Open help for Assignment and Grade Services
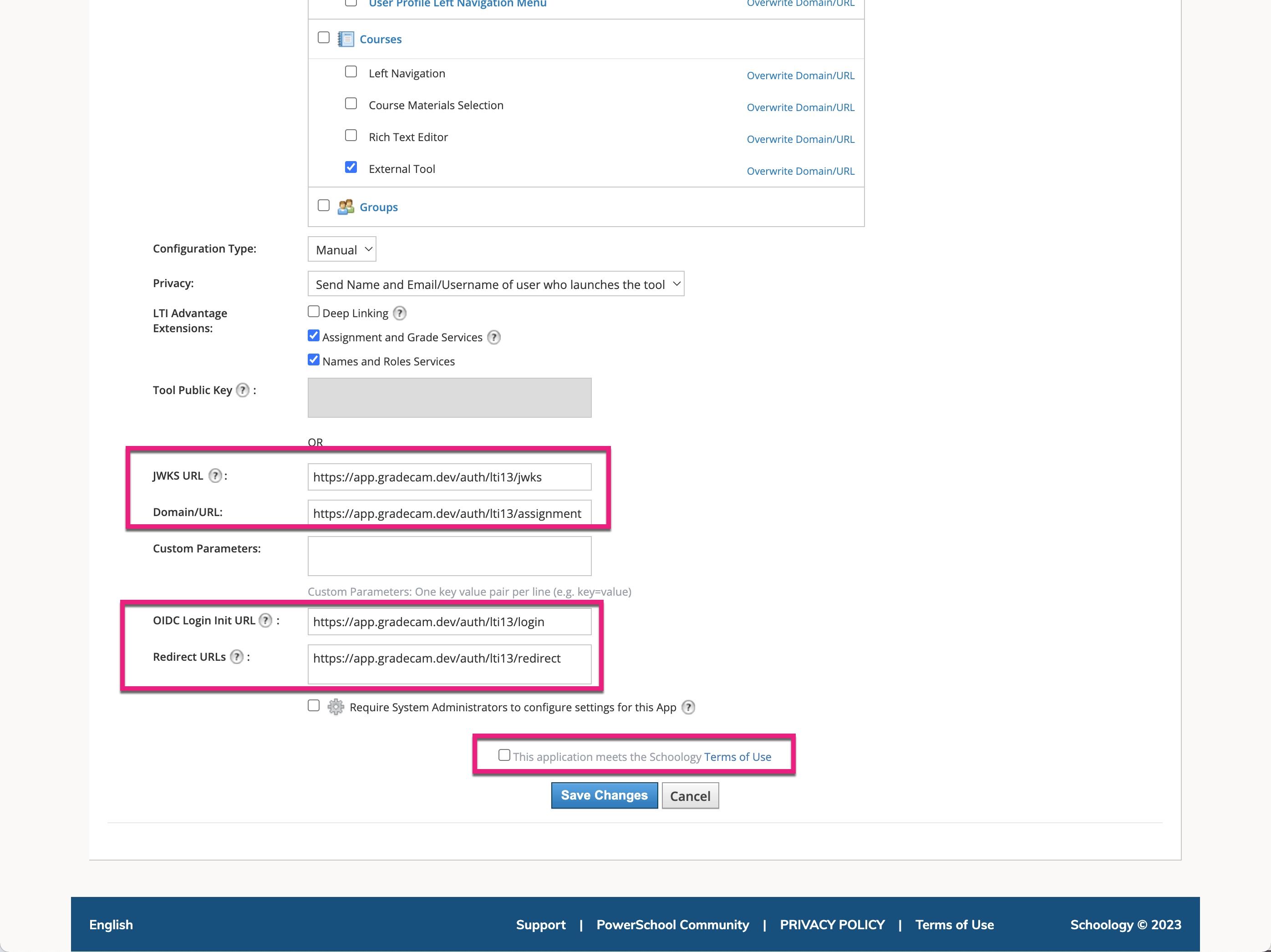This screenshot has width=1271, height=952. (x=493, y=337)
